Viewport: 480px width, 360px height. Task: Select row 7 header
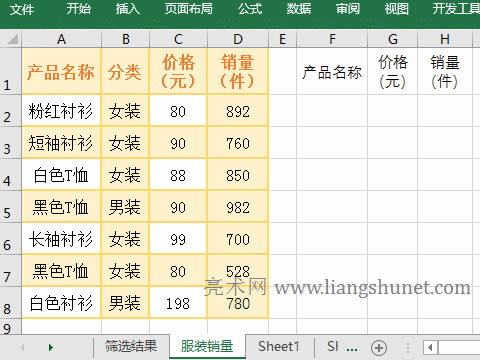[x=11, y=270]
